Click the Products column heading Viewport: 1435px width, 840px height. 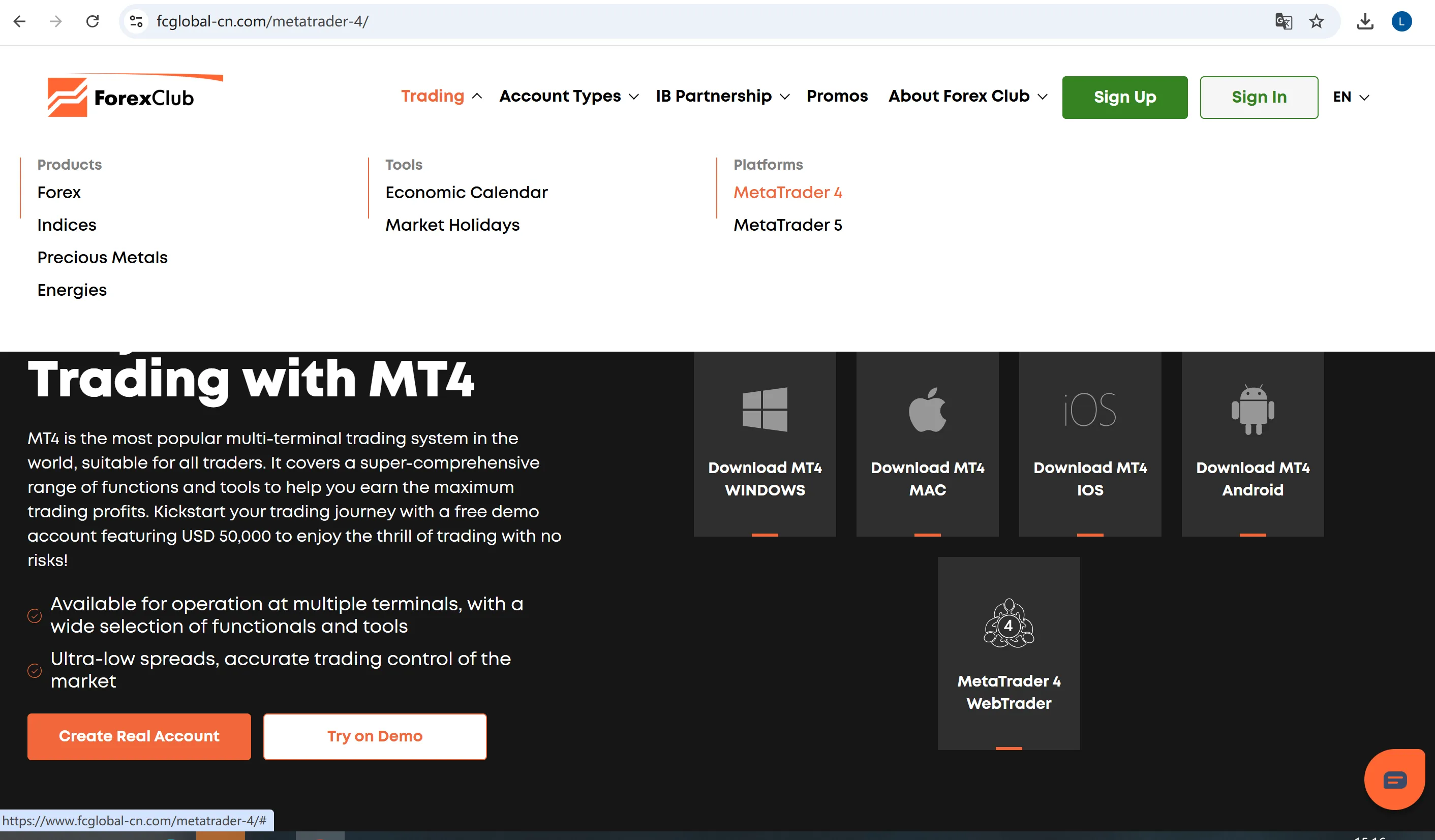coord(70,165)
